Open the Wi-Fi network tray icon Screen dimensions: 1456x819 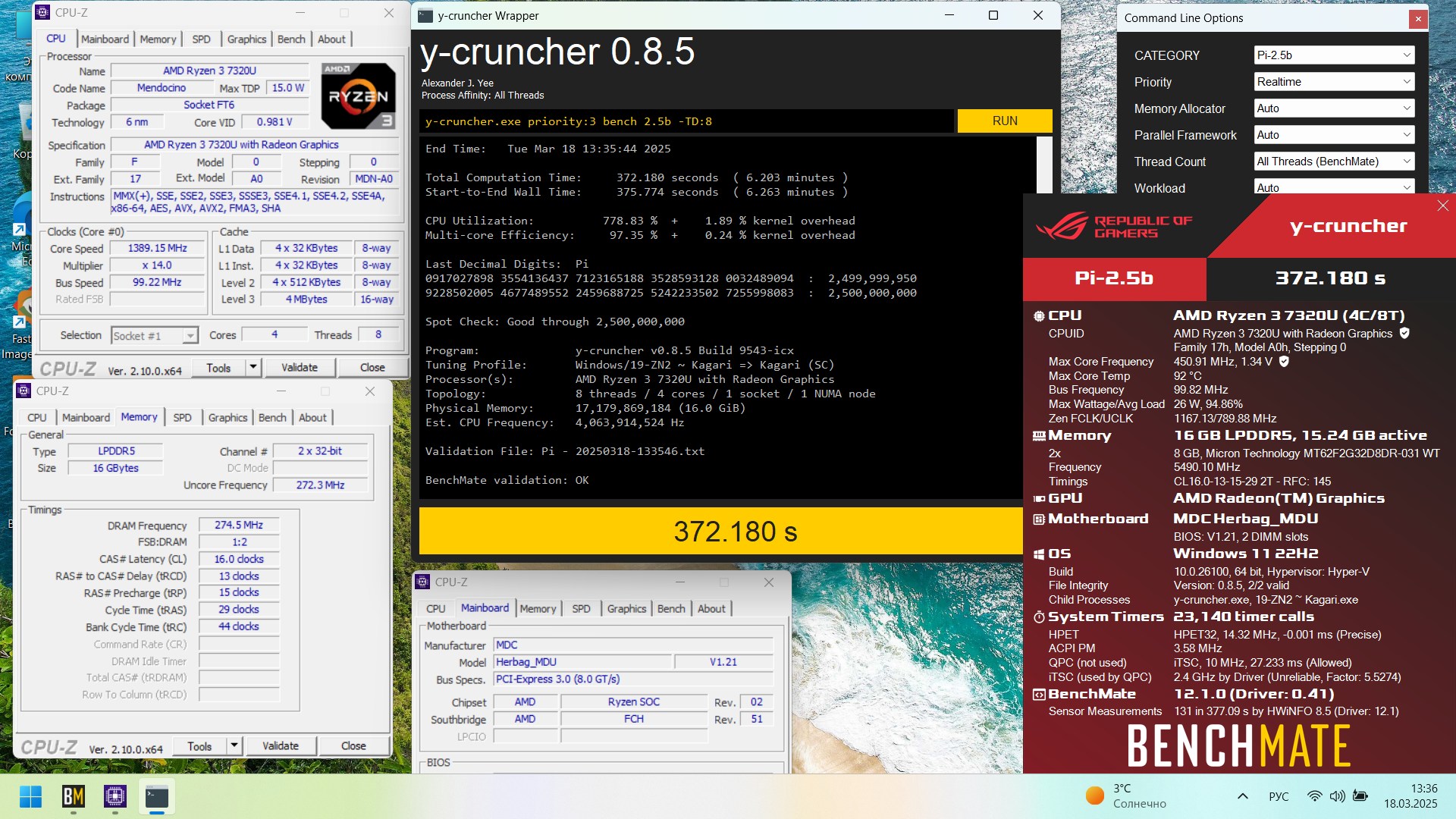(1314, 796)
